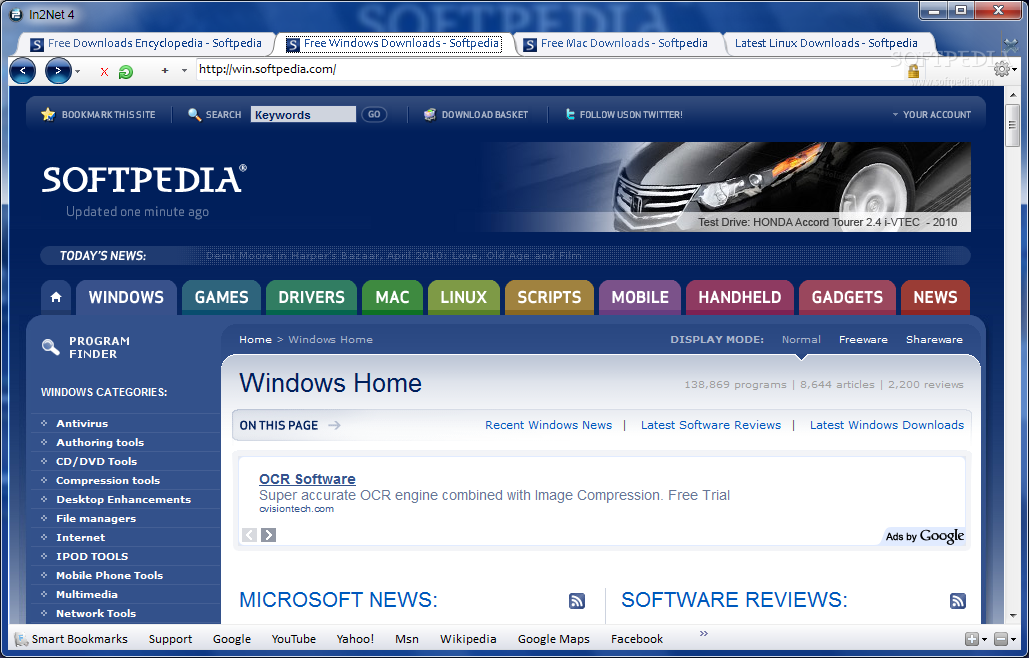Click the Twitter bird icon

click(x=570, y=114)
